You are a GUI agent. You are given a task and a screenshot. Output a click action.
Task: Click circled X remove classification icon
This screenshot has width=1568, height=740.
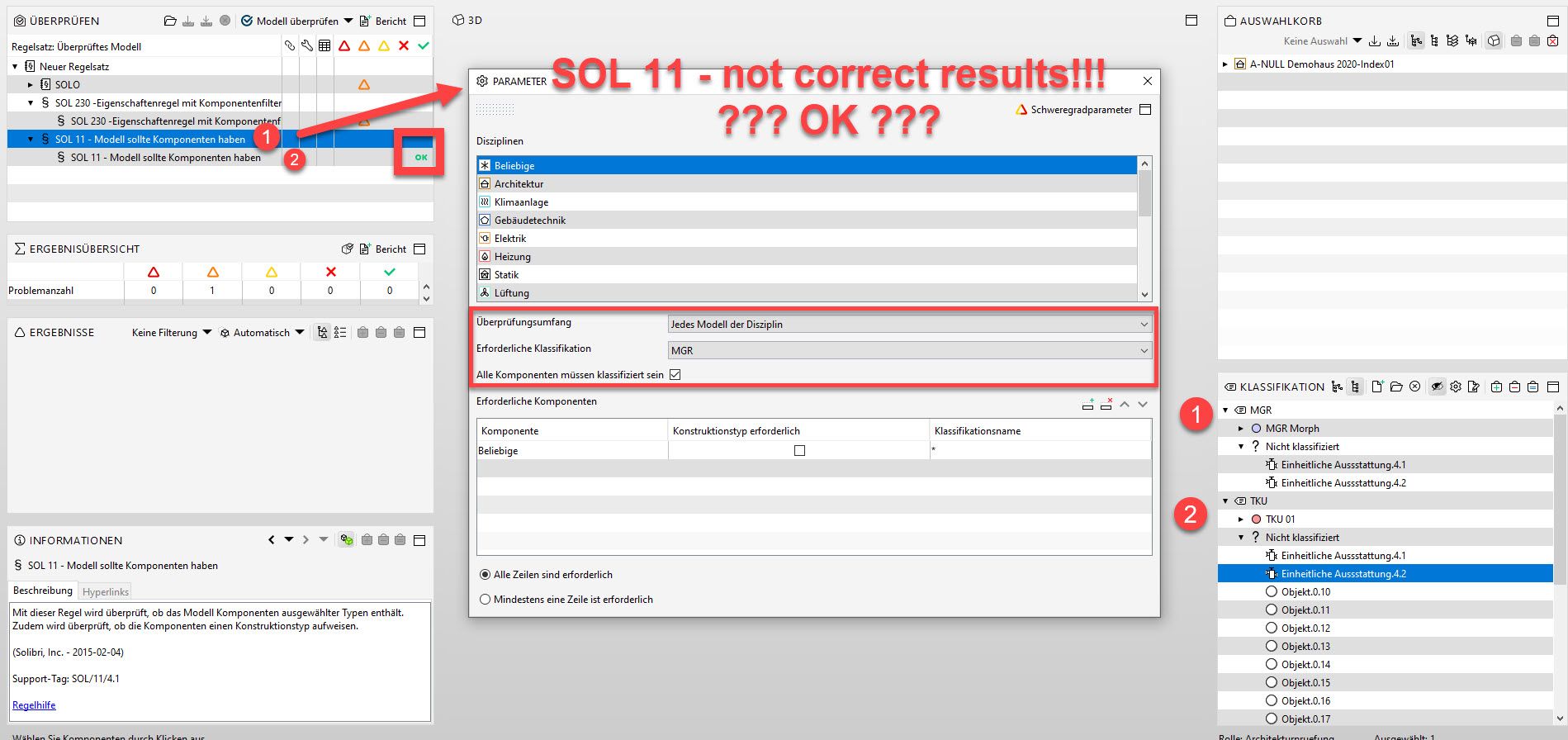(x=1414, y=387)
